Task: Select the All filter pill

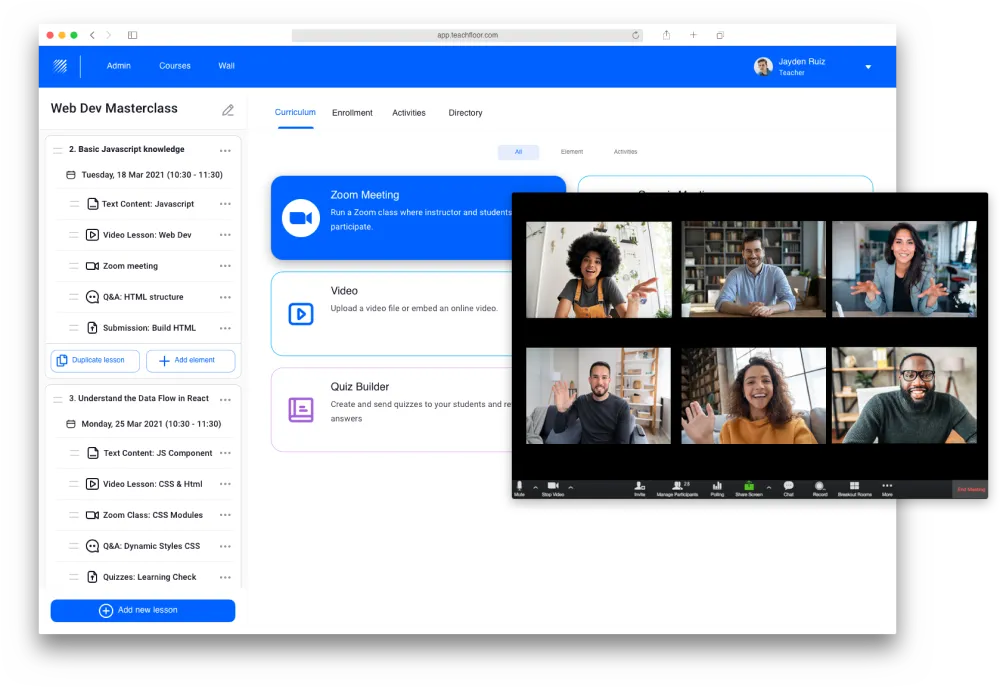Action: (x=518, y=151)
